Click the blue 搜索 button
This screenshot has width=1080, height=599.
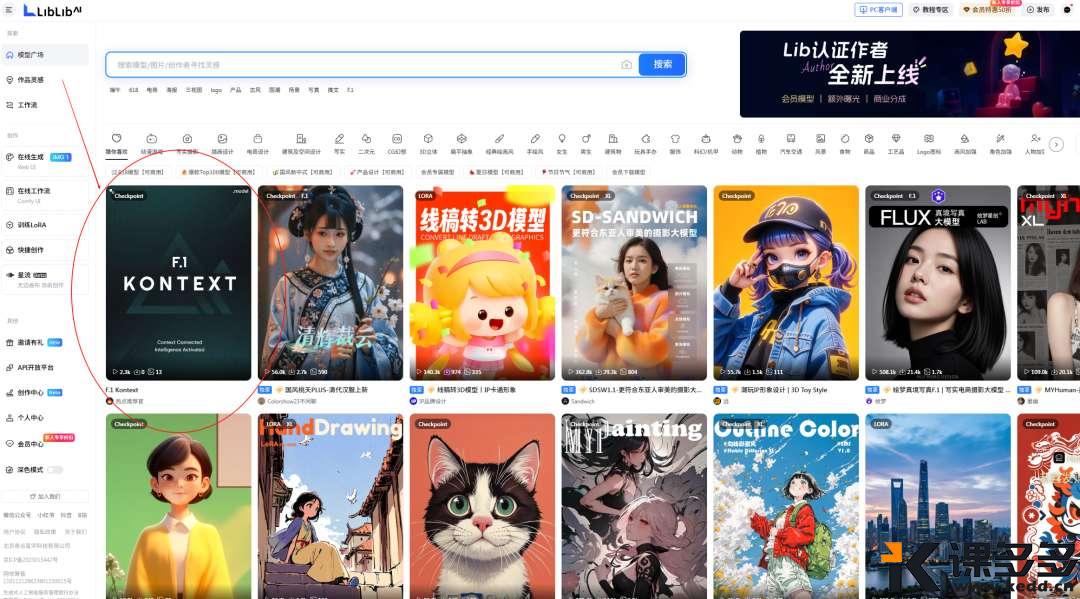point(662,64)
